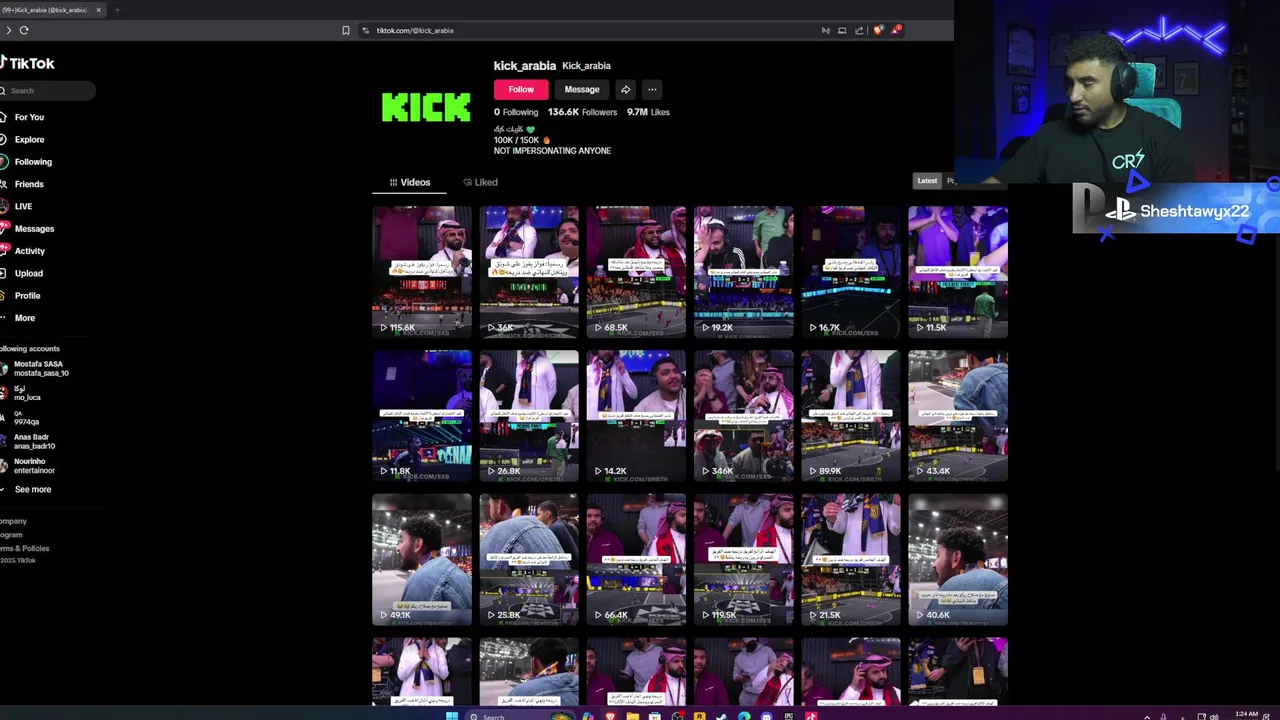Open the clock showing 1:24 AM
Viewport: 1280px width, 720px height.
(x=1246, y=715)
